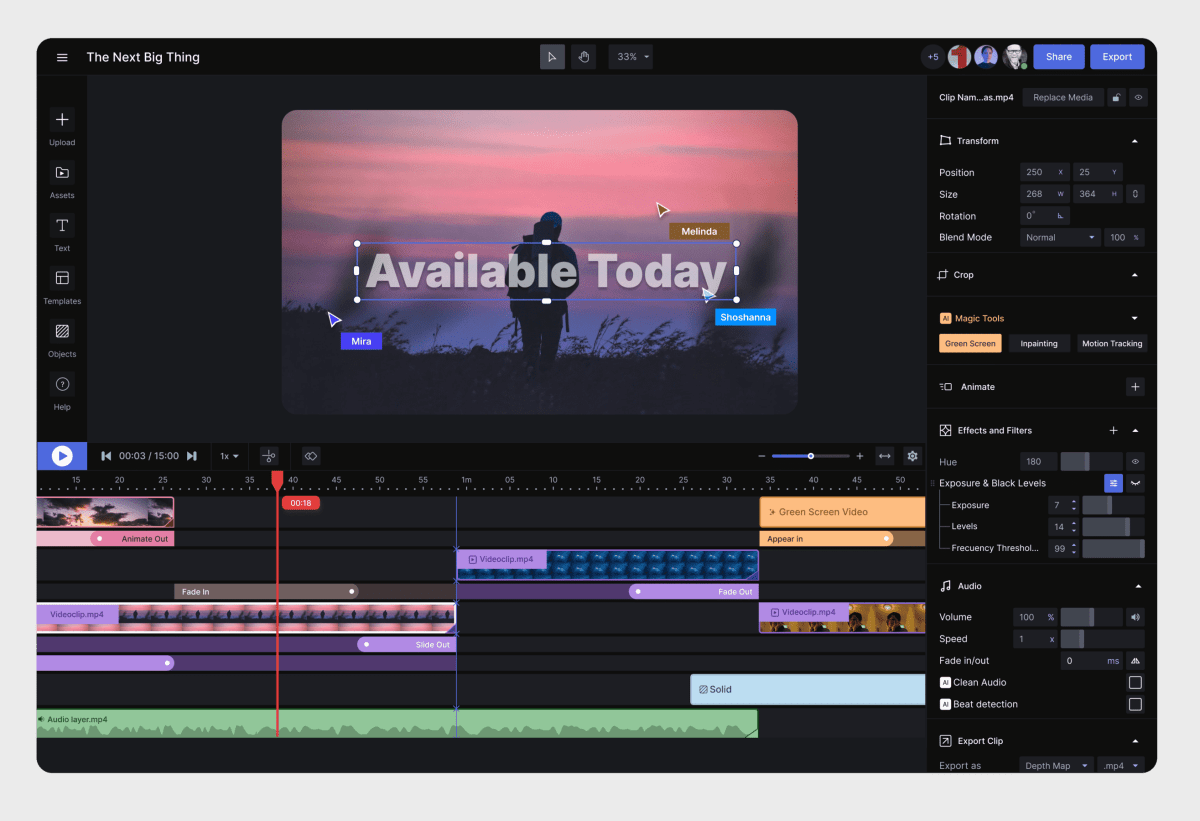The width and height of the screenshot is (1200, 821).
Task: Open the Assets folder
Action: pyautogui.click(x=62, y=173)
